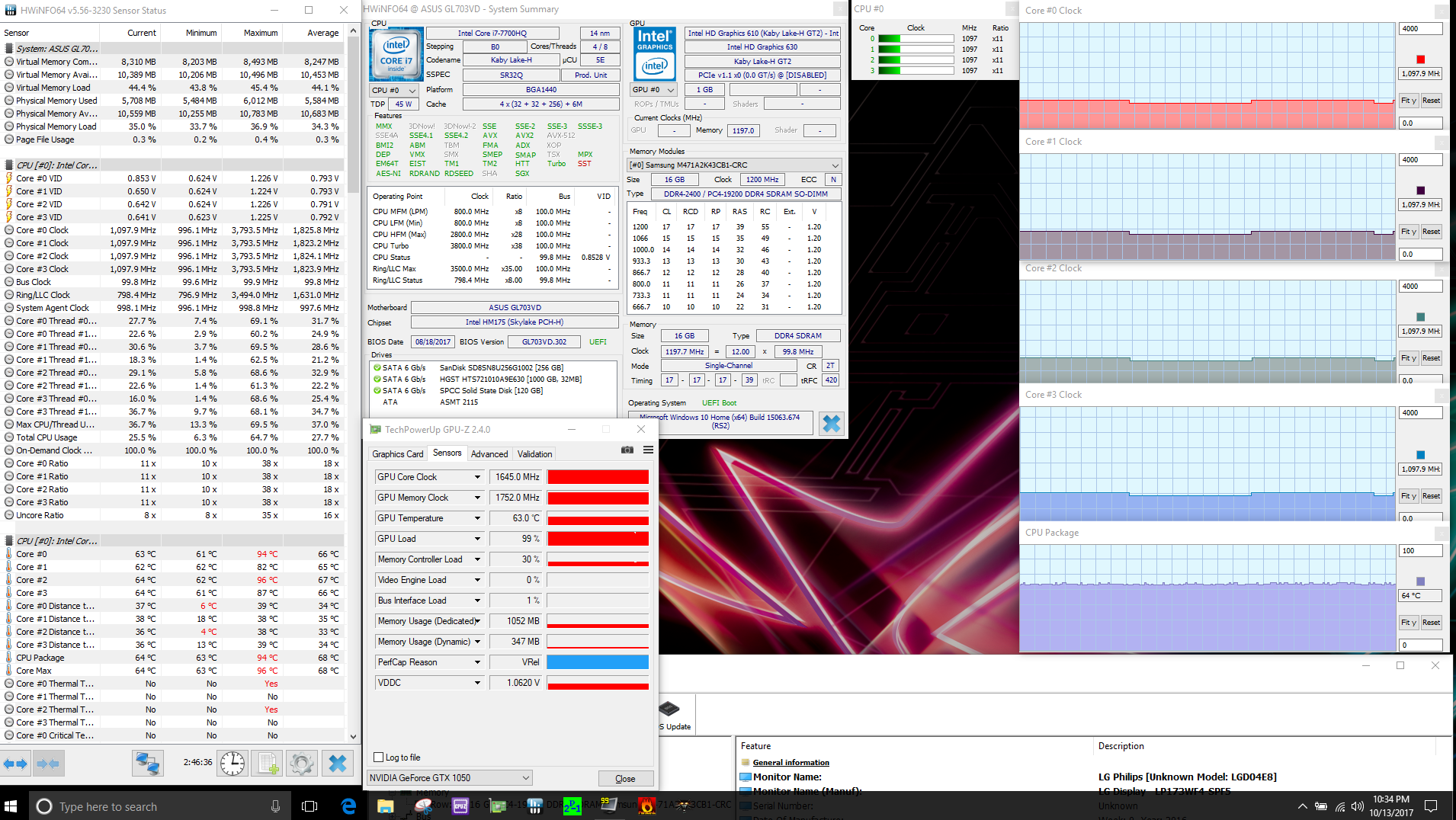
Task: Click the collapse-columns arrows icon in HWiNFO Sensor toolbar
Action: pyautogui.click(x=48, y=763)
